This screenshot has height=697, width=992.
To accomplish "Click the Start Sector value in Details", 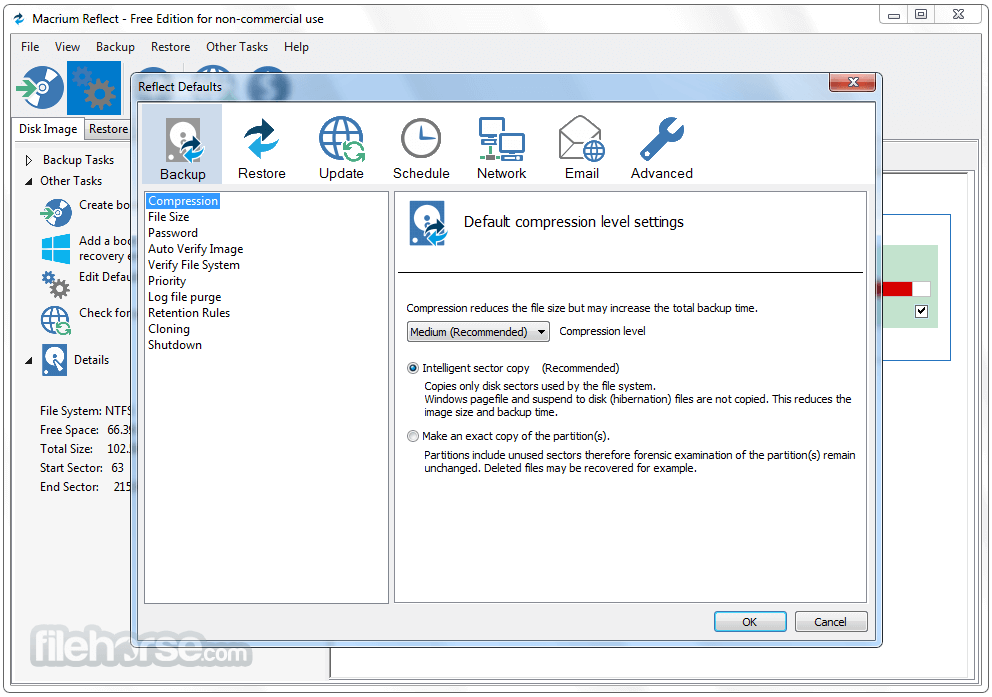I will click(x=118, y=468).
